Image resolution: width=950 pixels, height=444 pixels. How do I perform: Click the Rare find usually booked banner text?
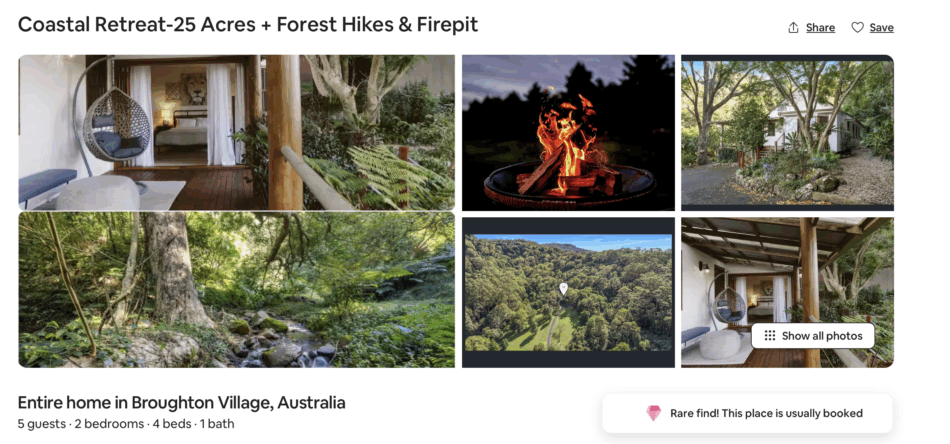(x=766, y=413)
